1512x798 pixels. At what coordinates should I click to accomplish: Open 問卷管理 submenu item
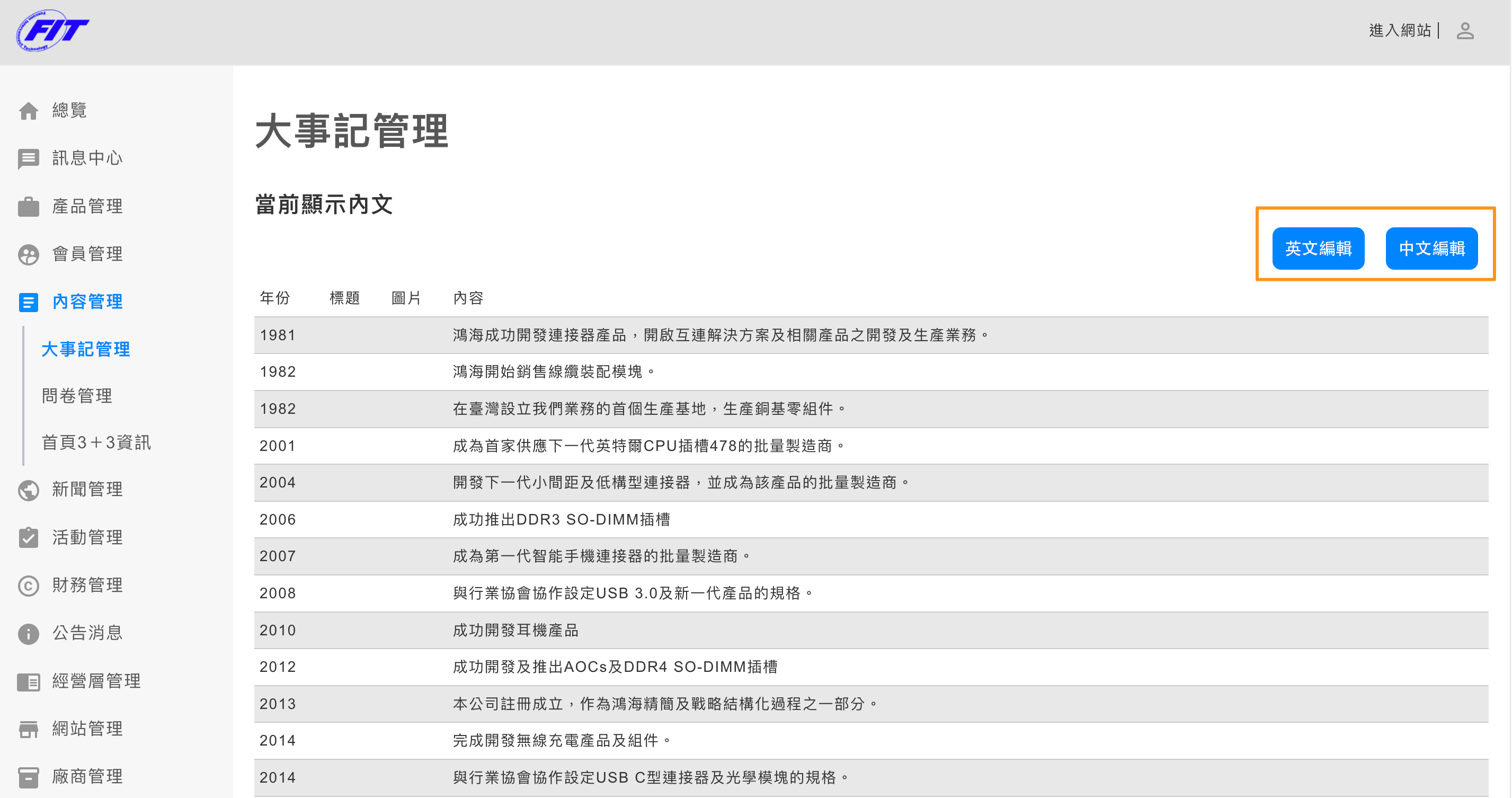click(x=77, y=396)
